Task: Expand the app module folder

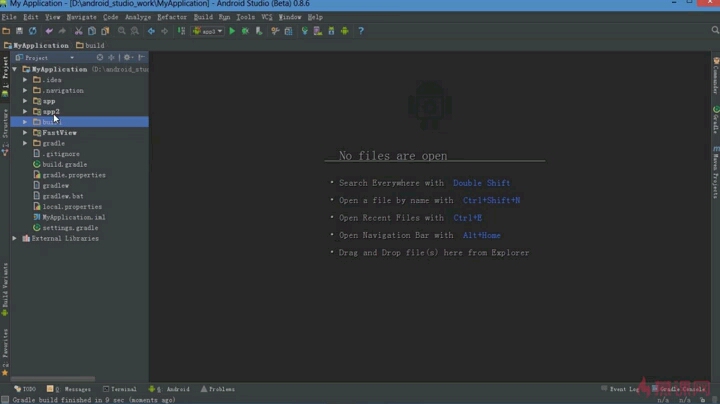Action: (25, 101)
